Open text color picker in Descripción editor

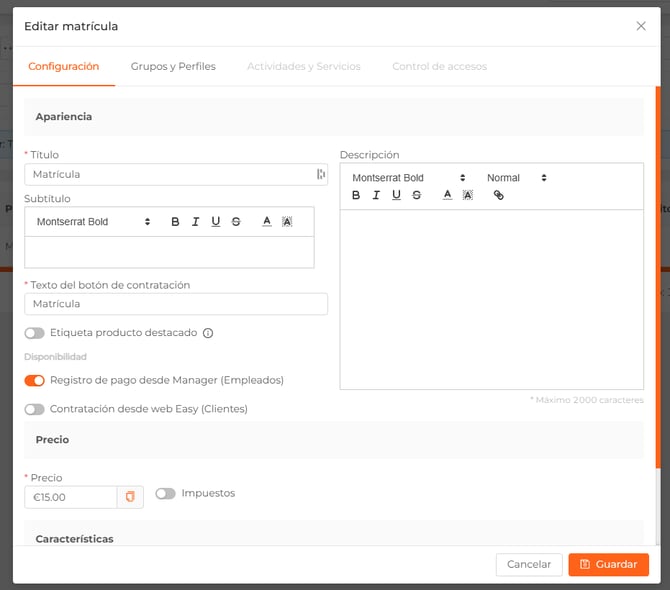click(447, 195)
